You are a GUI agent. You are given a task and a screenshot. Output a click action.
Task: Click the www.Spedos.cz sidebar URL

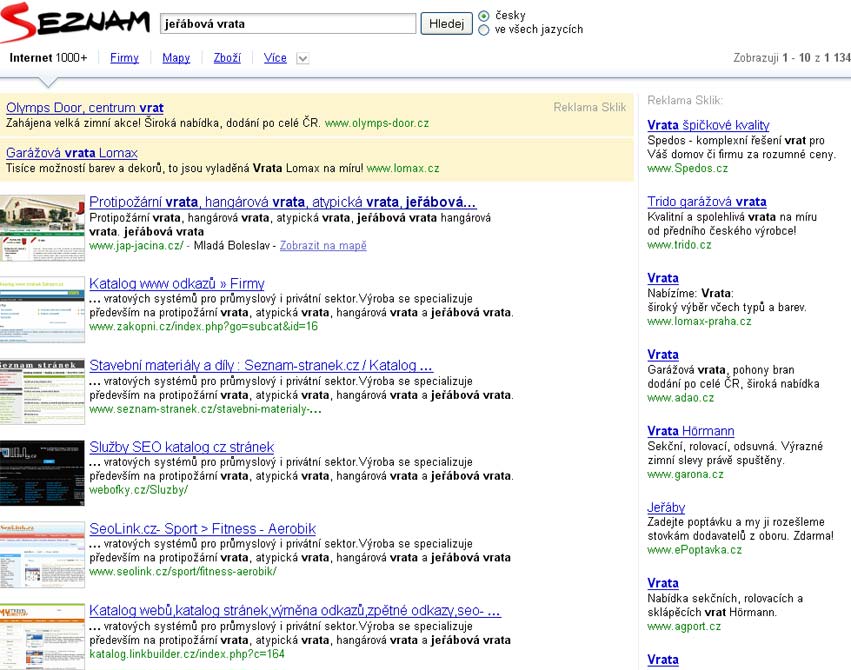[x=687, y=168]
